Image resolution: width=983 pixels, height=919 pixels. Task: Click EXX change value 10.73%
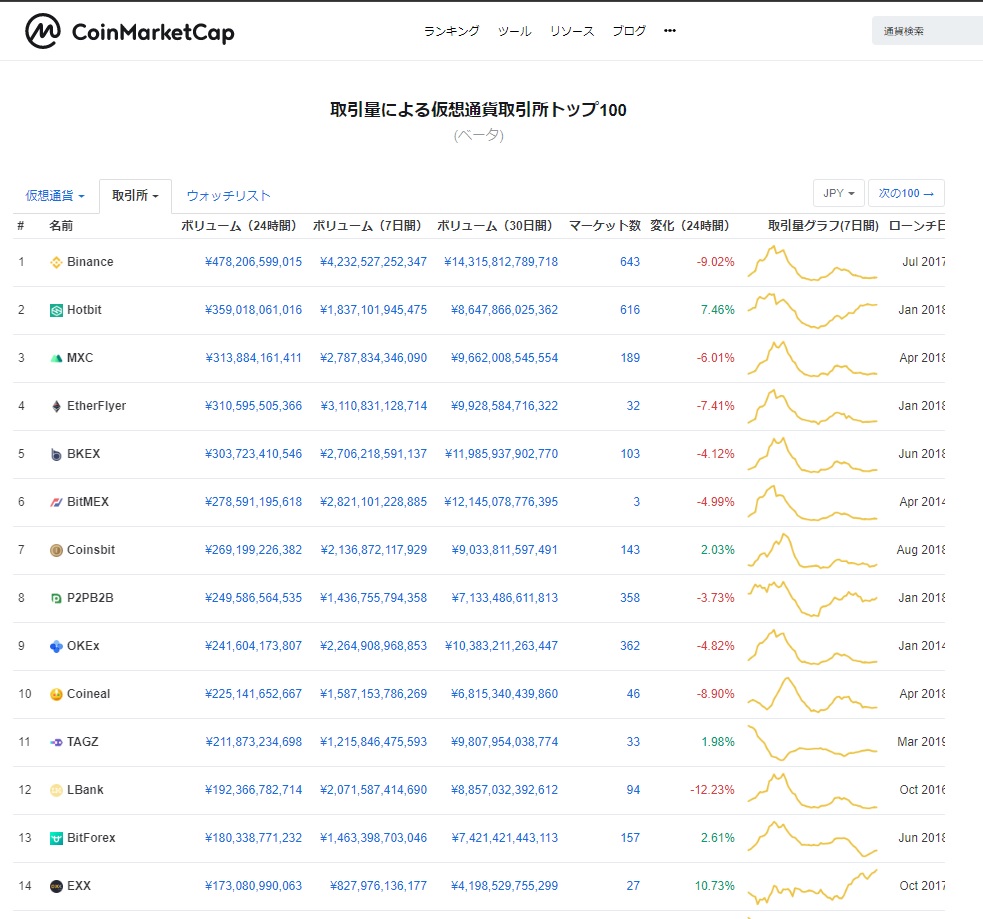pyautogui.click(x=715, y=886)
